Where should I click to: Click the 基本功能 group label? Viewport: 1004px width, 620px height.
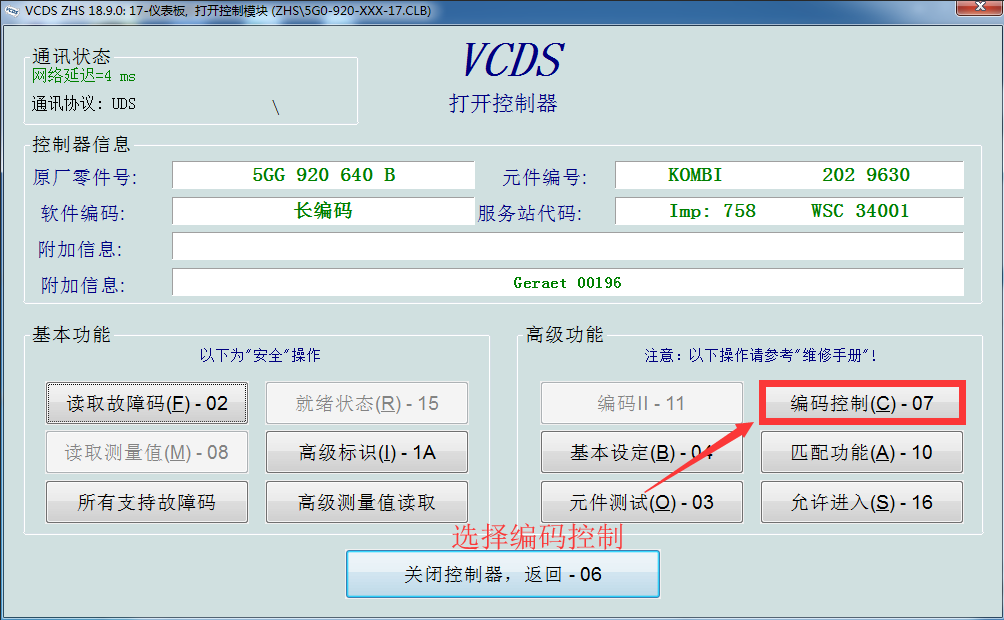click(x=71, y=334)
